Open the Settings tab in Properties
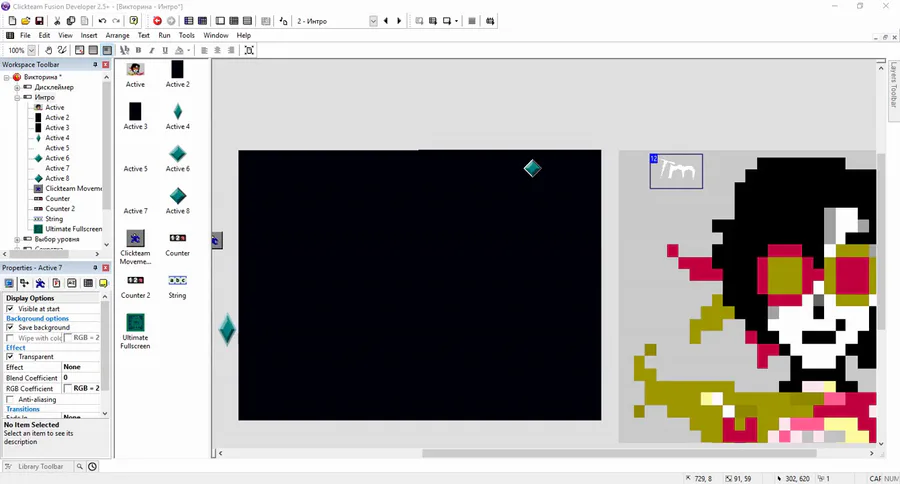900x484 pixels. 9,283
